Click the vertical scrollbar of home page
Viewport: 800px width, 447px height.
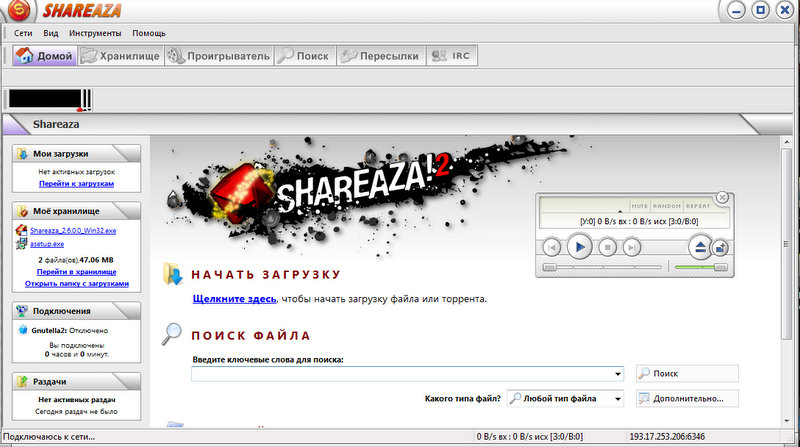pyautogui.click(x=786, y=245)
